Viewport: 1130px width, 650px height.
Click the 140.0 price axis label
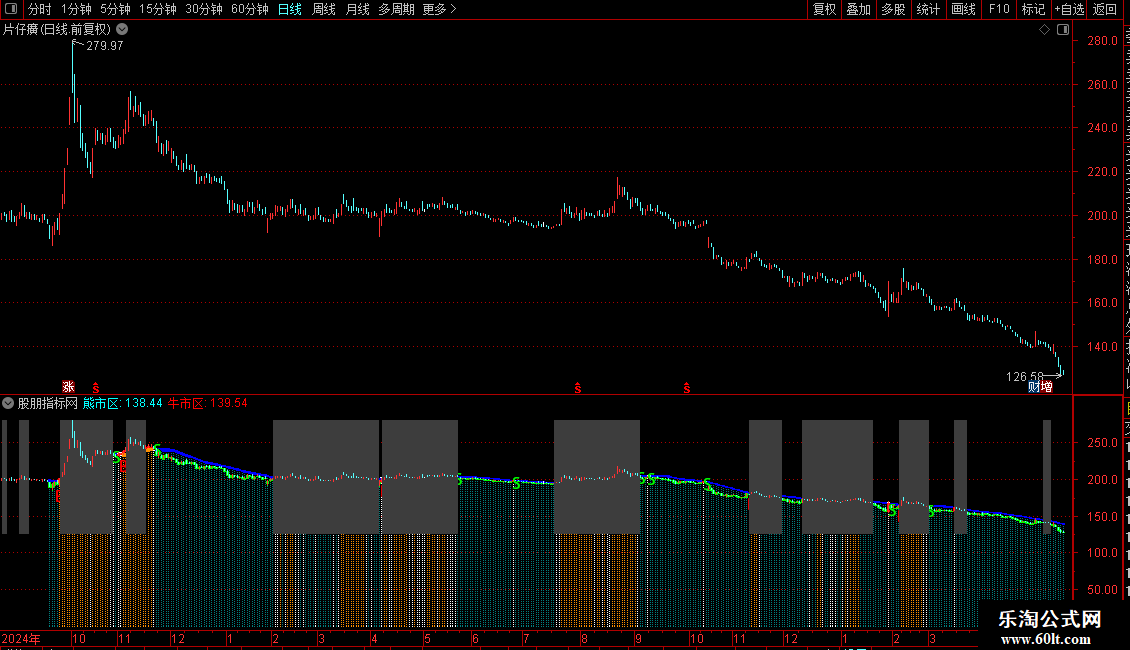tap(1103, 347)
